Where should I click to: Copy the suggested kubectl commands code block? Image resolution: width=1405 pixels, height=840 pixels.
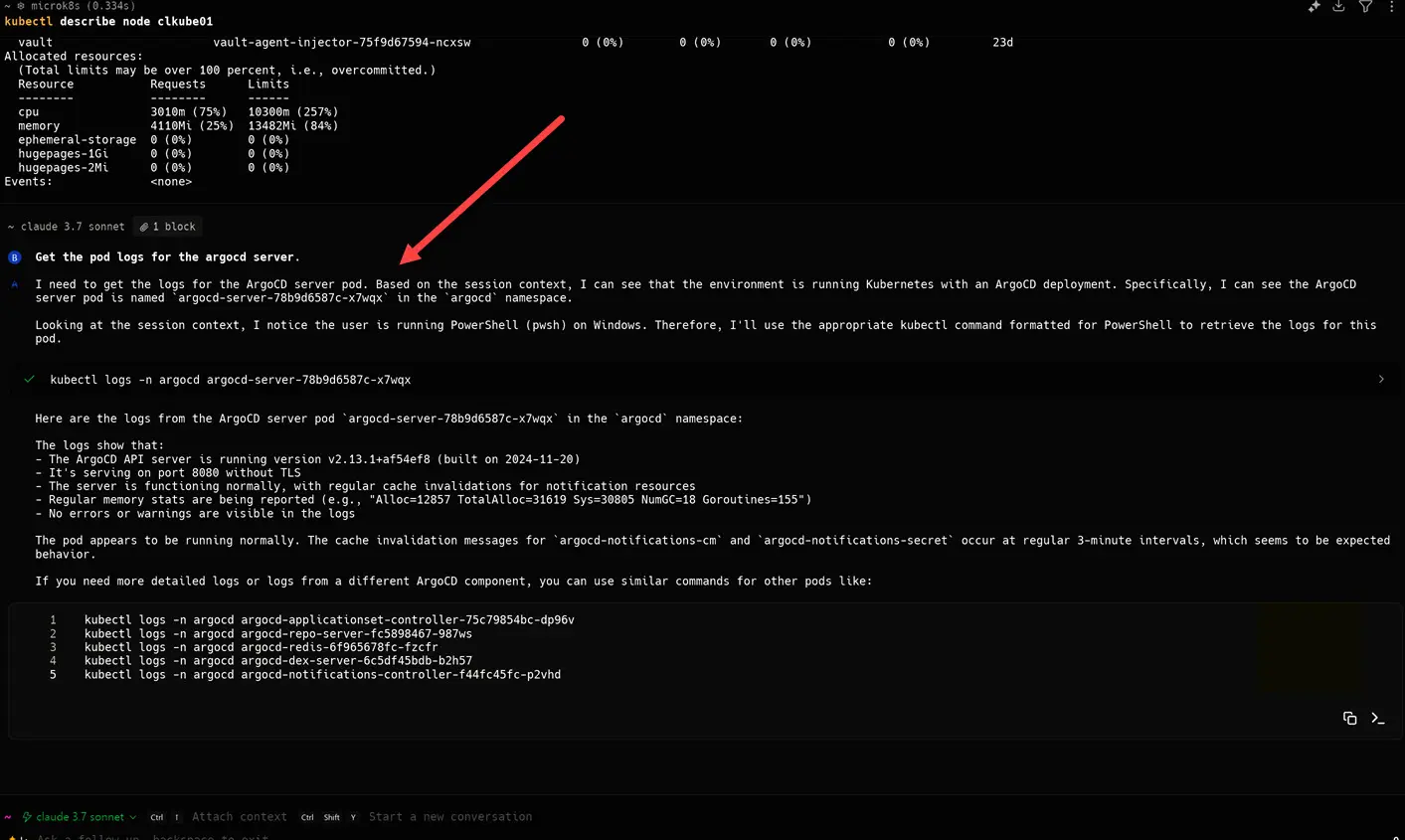[x=1349, y=718]
